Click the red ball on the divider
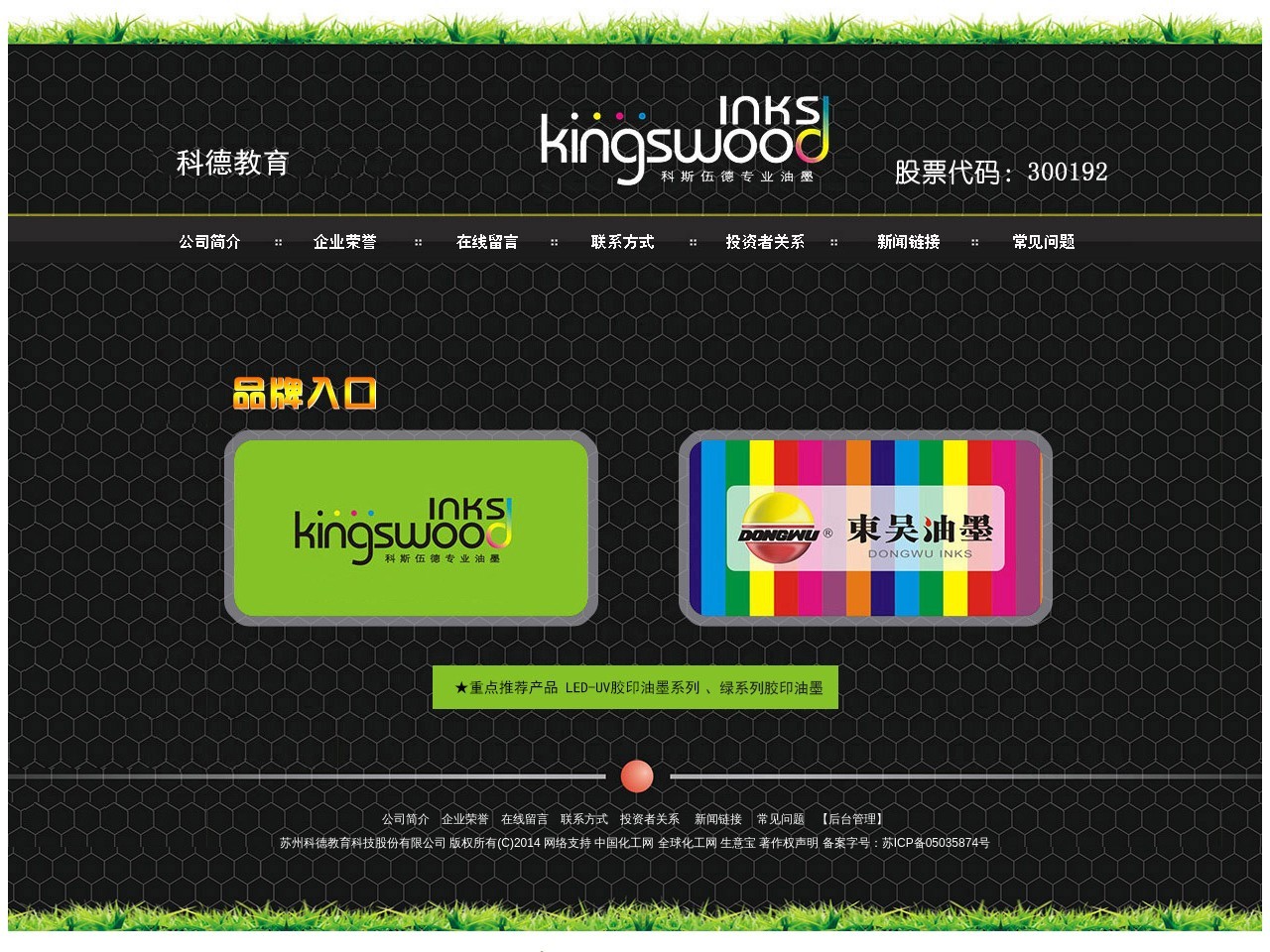This screenshot has height=952, width=1270. click(x=637, y=776)
